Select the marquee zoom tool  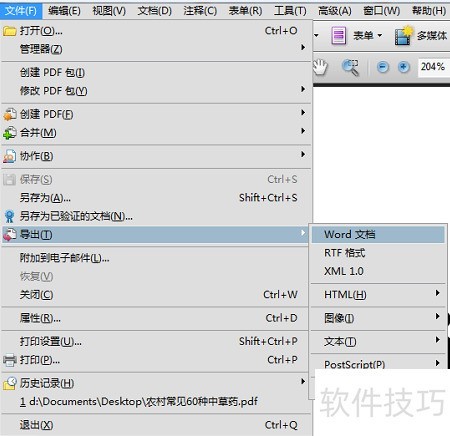(x=350, y=68)
